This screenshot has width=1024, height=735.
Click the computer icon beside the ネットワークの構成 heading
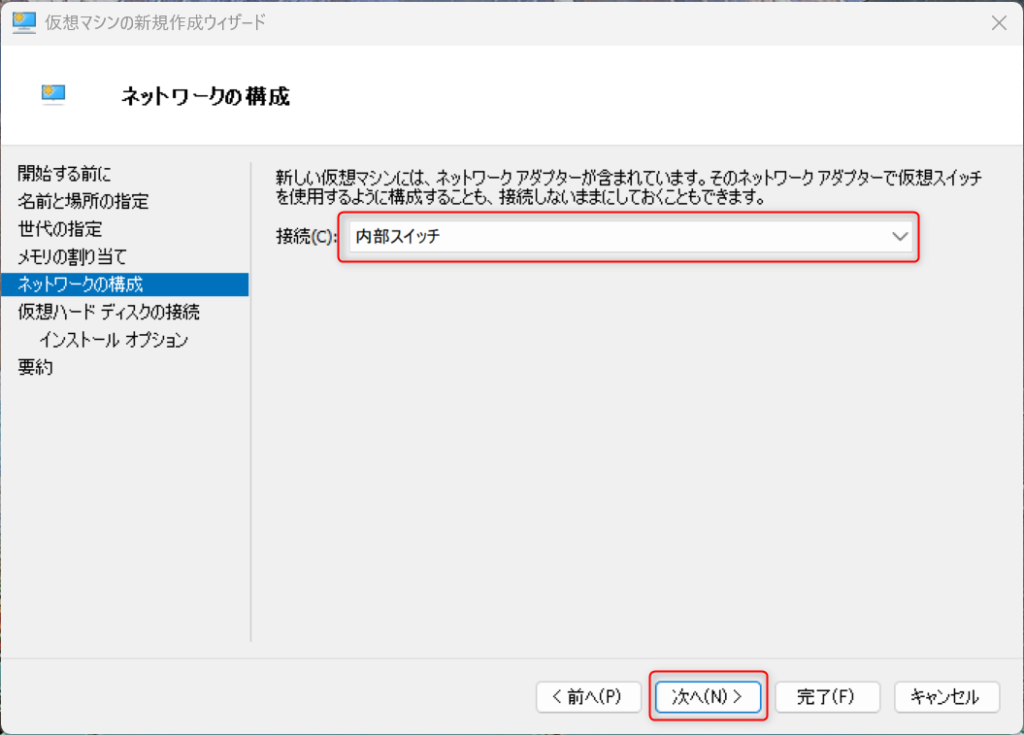click(53, 94)
